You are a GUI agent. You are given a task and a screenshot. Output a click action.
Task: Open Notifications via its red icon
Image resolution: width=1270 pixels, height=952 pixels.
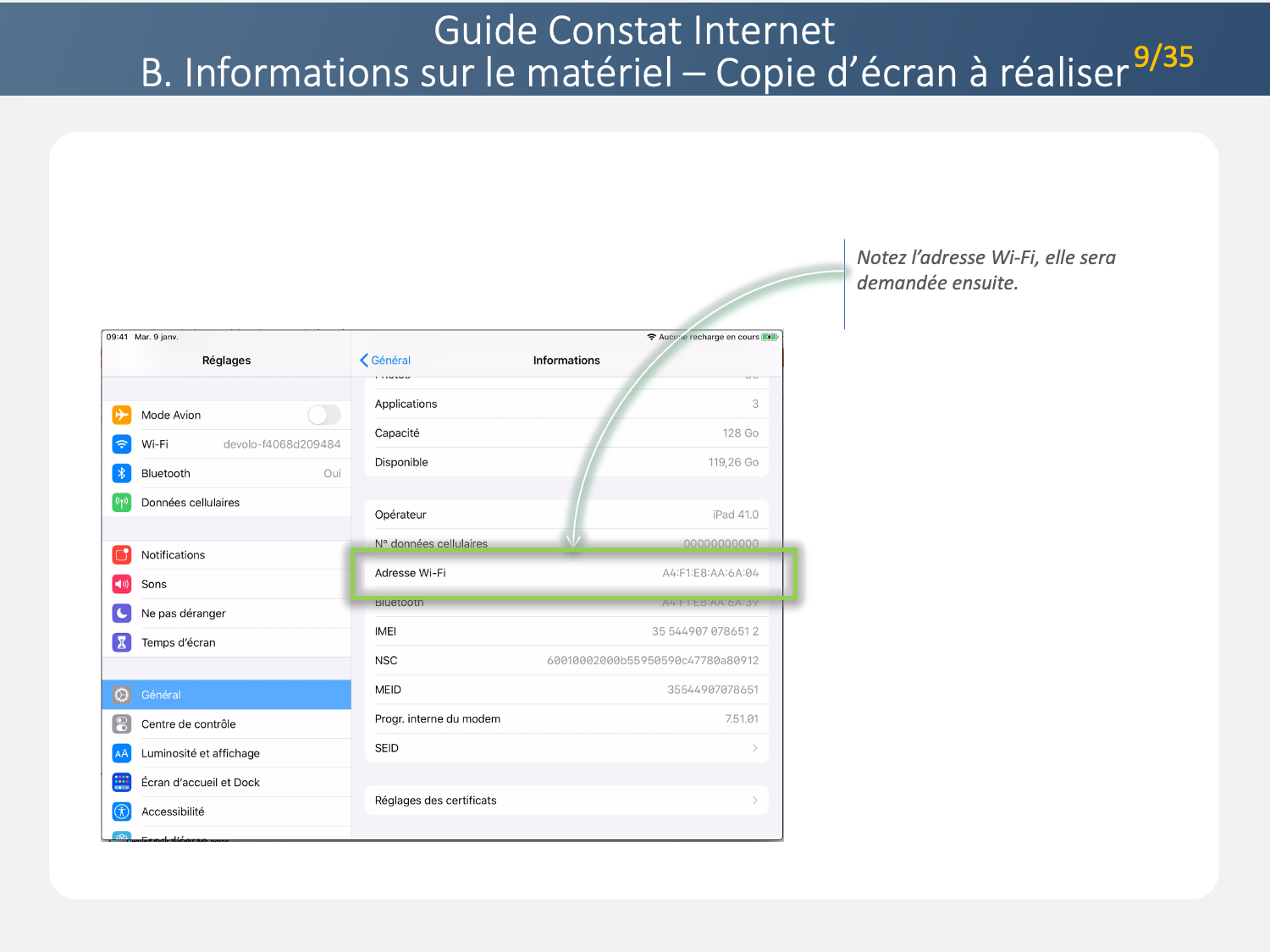(122, 555)
